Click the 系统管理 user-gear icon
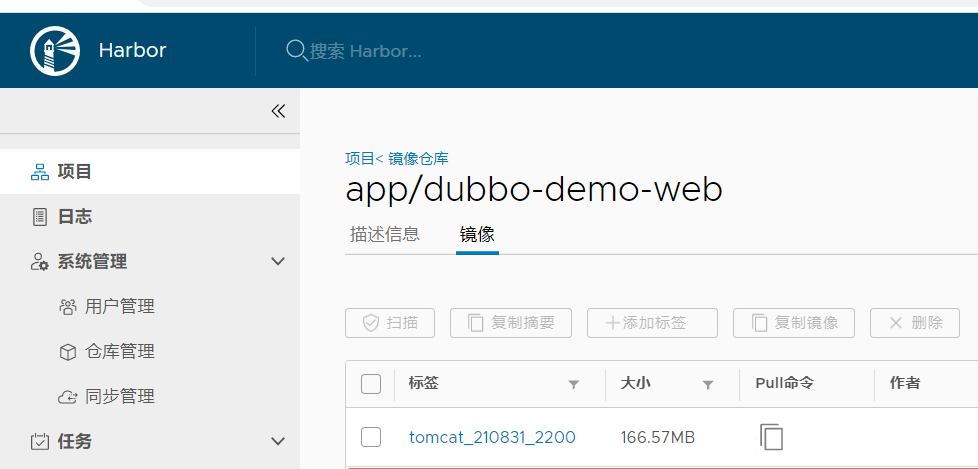The height and width of the screenshot is (469, 978). click(39, 262)
